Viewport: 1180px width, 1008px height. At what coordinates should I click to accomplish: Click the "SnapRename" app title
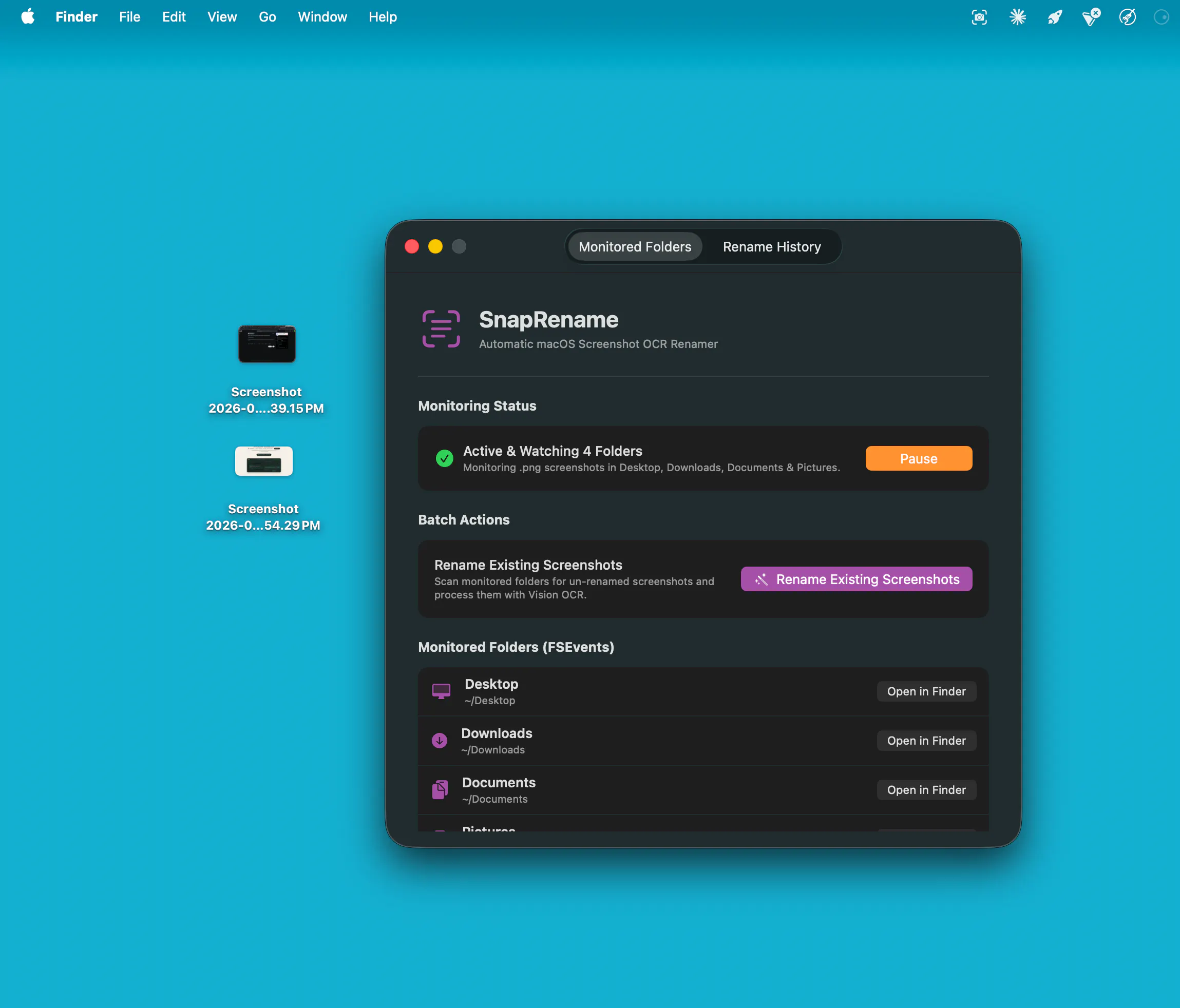point(548,320)
